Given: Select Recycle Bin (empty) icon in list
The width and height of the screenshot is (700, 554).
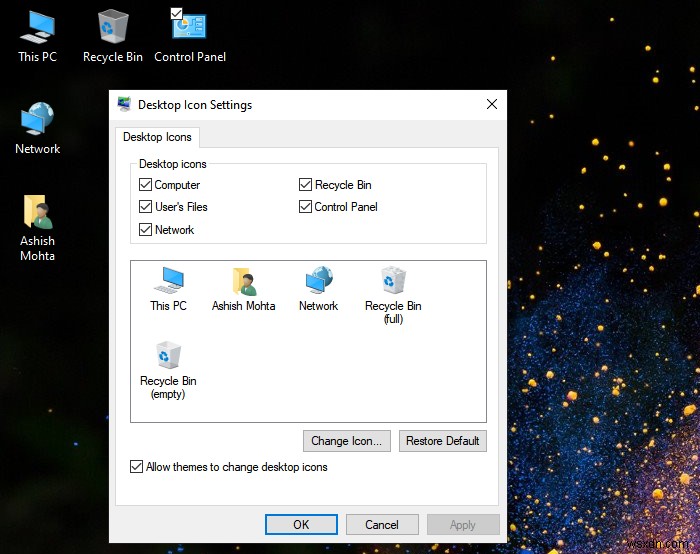Looking at the screenshot, I should click(168, 371).
